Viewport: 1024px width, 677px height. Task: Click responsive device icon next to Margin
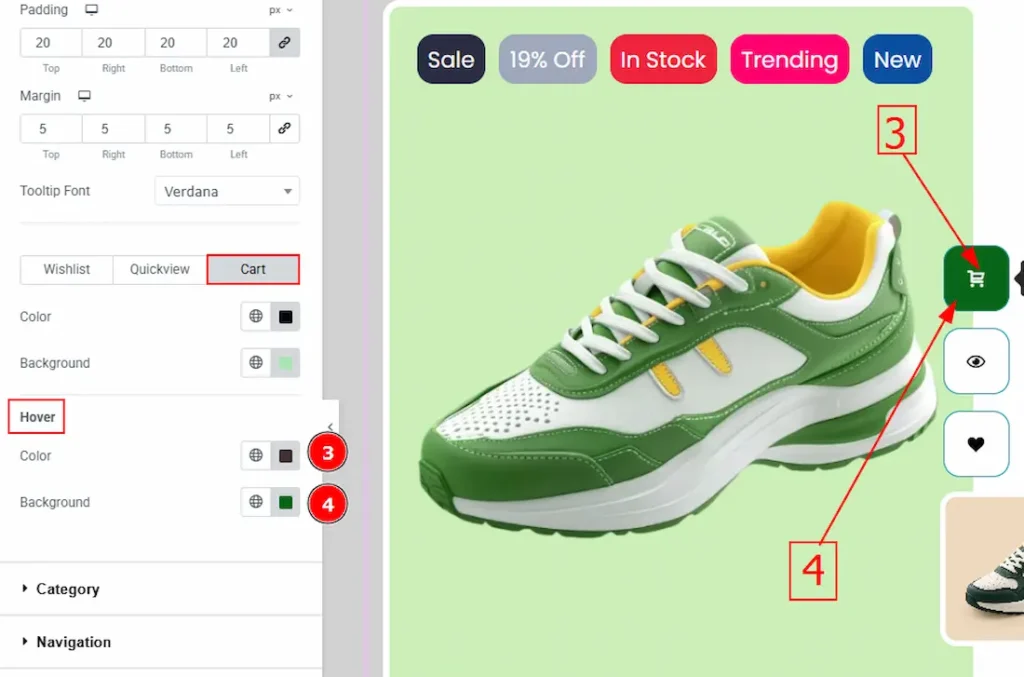click(85, 96)
